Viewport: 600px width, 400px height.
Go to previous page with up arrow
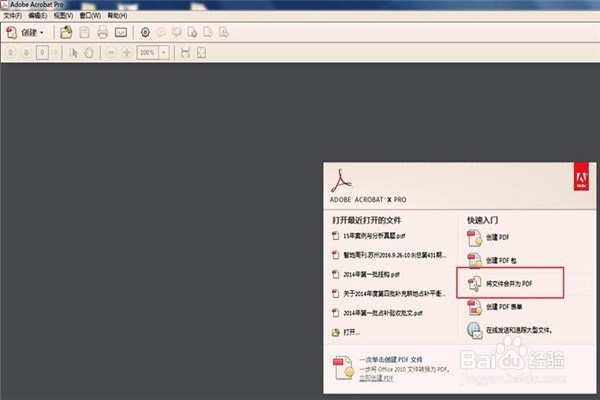(x=11, y=52)
